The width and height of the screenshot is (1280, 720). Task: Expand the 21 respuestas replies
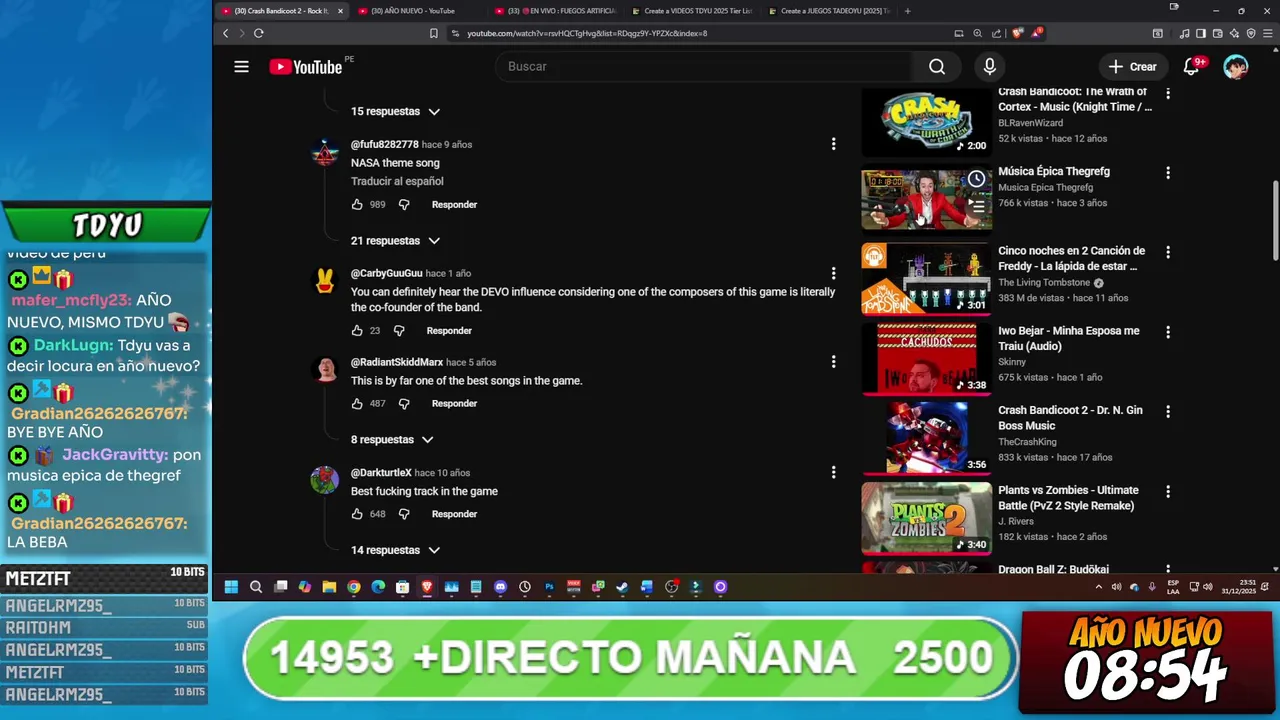395,241
